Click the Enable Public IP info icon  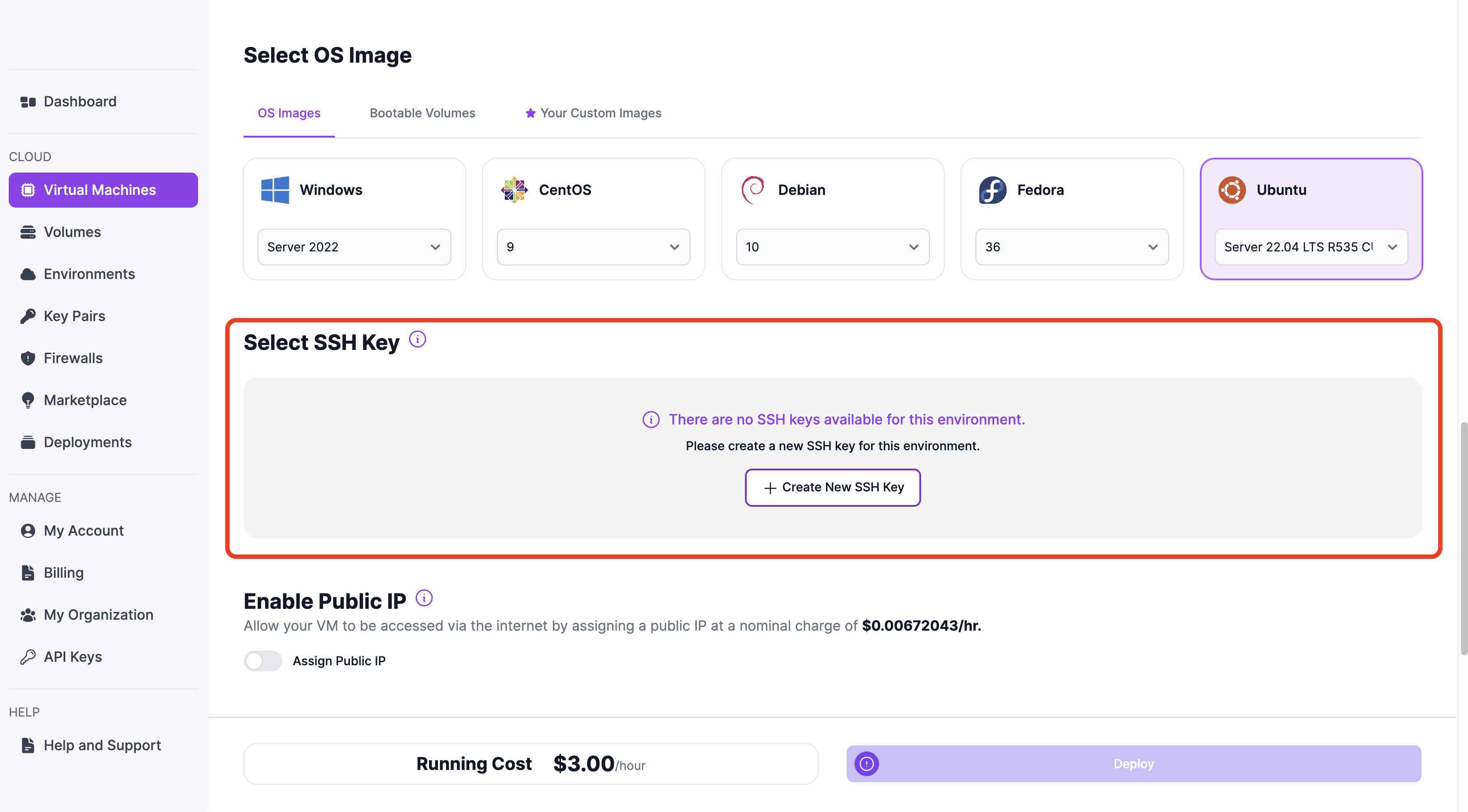point(424,598)
